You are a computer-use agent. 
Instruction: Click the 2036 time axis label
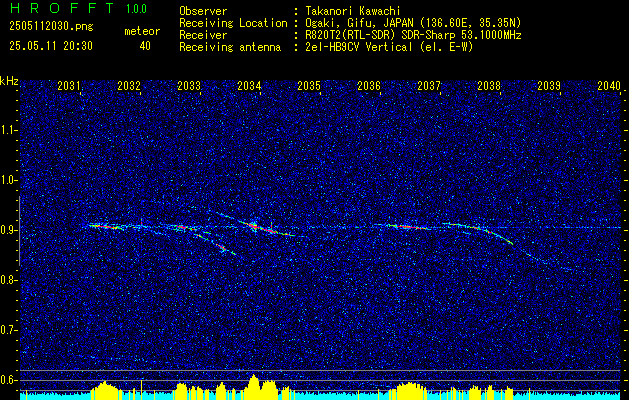coord(369,86)
